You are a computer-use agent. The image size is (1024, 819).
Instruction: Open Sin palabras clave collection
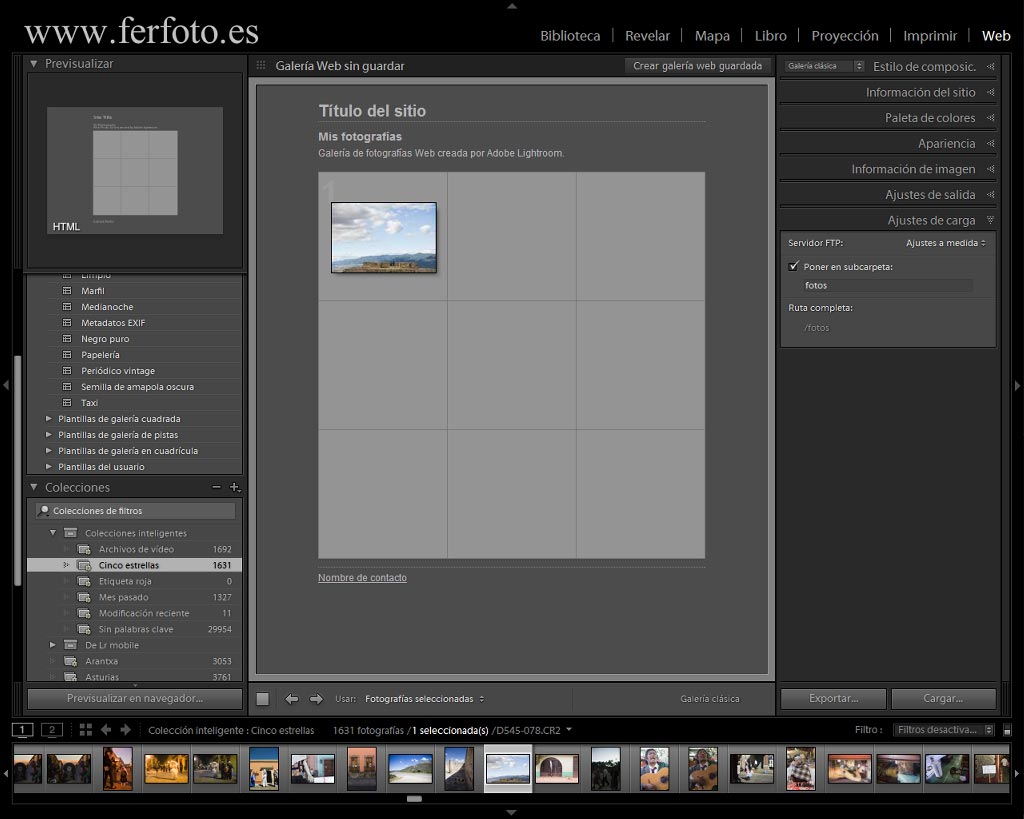tap(135, 629)
